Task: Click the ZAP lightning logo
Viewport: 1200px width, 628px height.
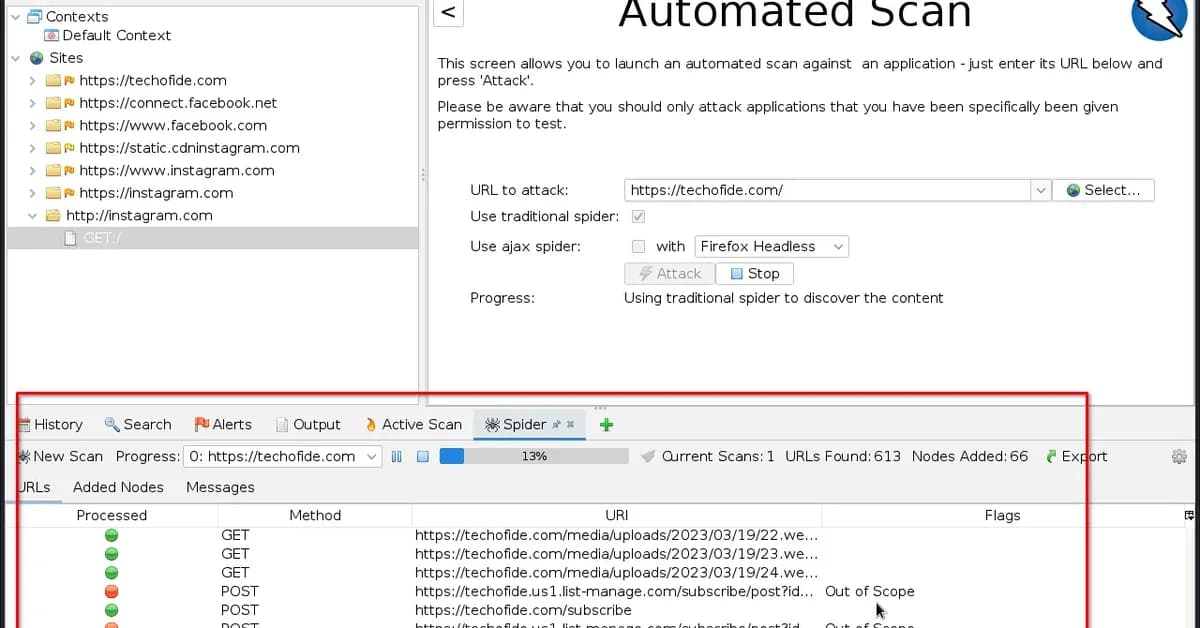Action: (1158, 14)
